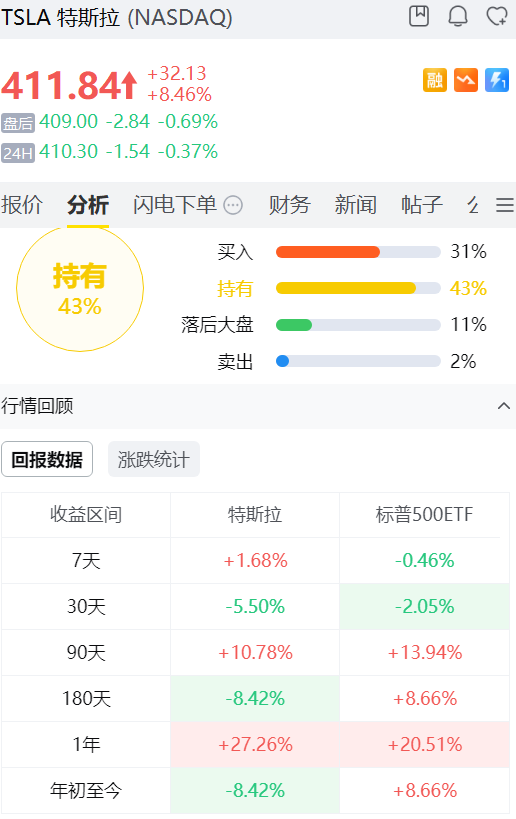This screenshot has width=516, height=819.
Task: Click the blue 卖出 2% bar
Action: pos(358,361)
